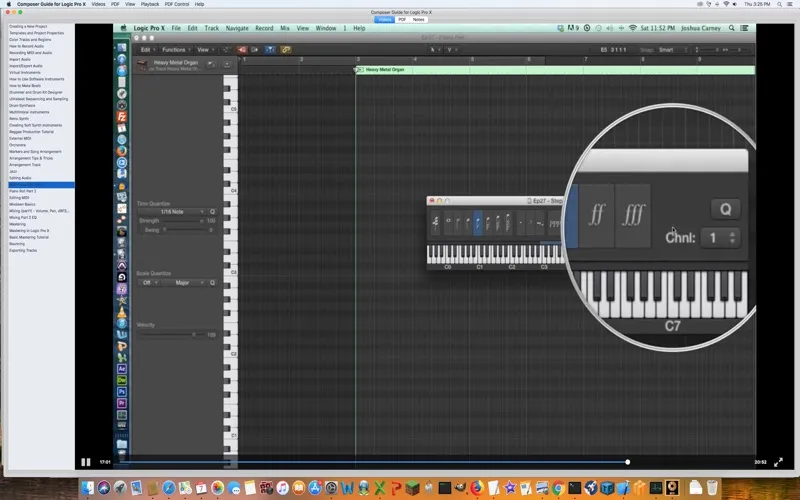
Task: Open Siri from the dock
Action: click(x=104, y=488)
